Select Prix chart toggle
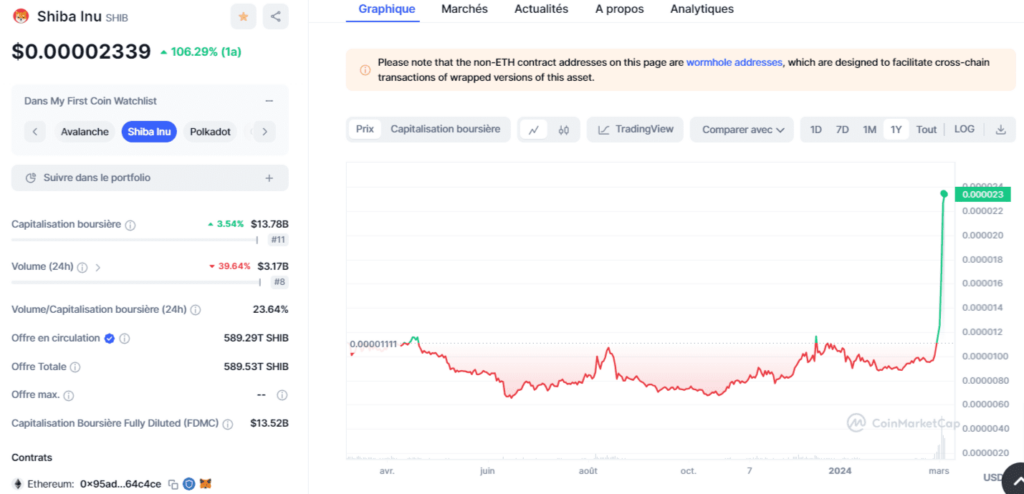 pyautogui.click(x=364, y=129)
